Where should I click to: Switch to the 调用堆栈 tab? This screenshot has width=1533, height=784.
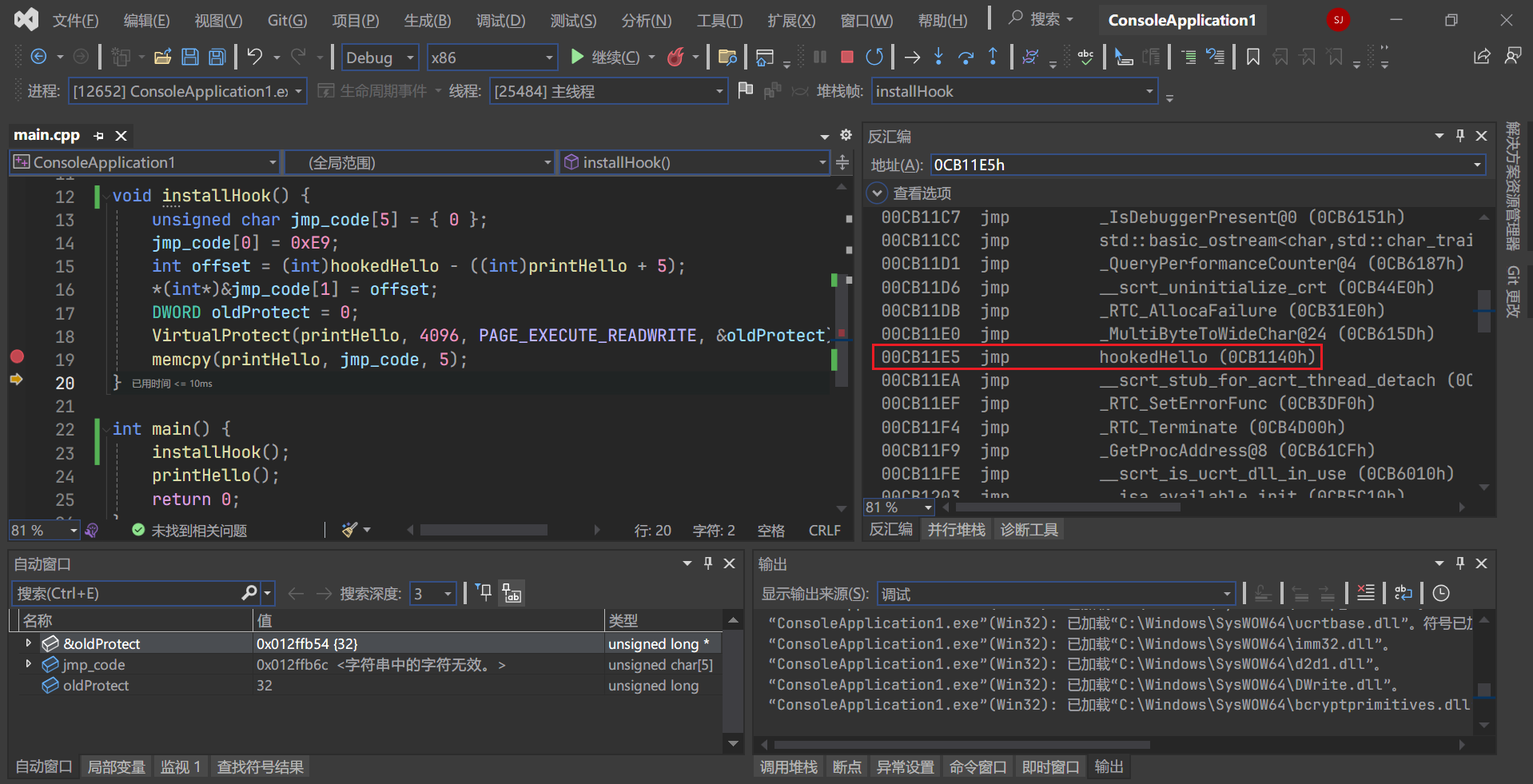pyautogui.click(x=788, y=767)
